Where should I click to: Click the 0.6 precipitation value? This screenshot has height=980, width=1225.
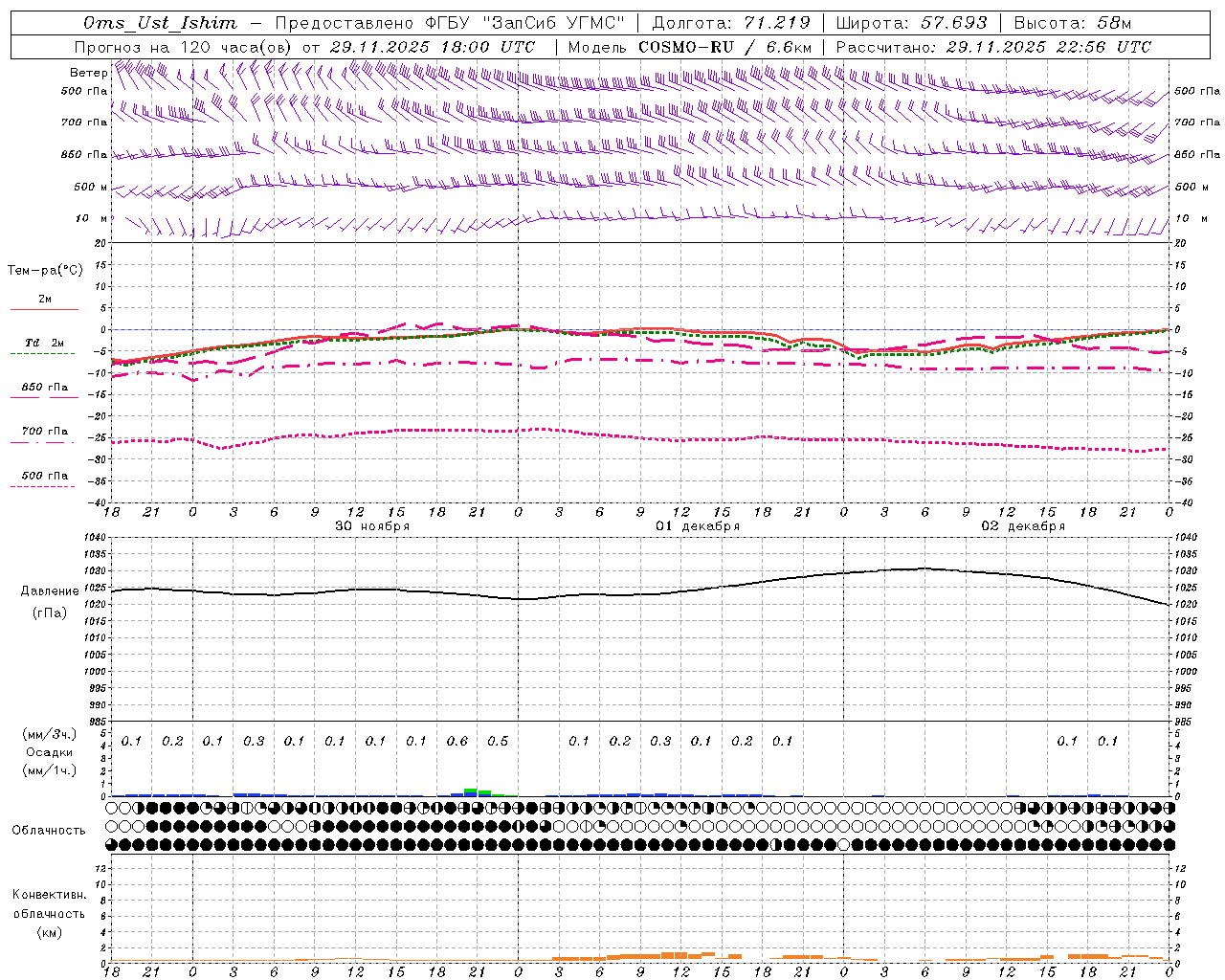tap(457, 741)
